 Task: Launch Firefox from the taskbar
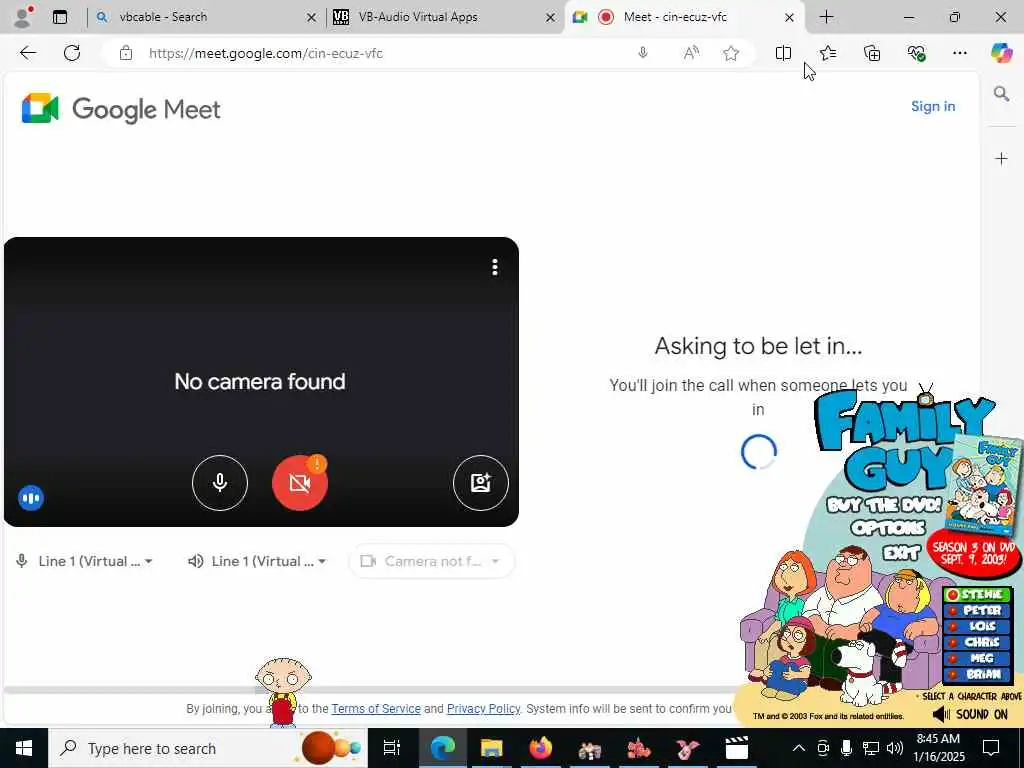pyautogui.click(x=541, y=748)
